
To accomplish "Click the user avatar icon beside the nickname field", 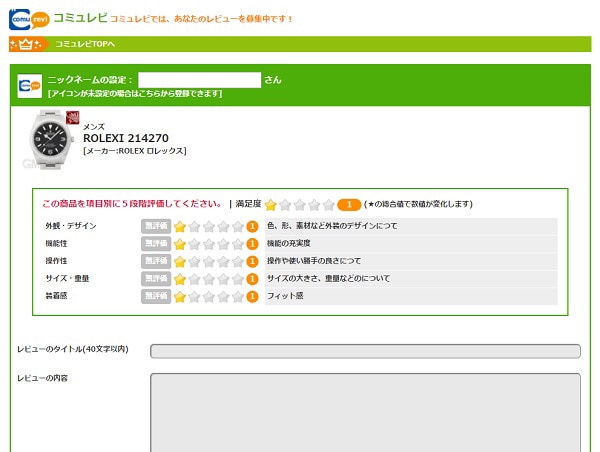I will [x=30, y=86].
